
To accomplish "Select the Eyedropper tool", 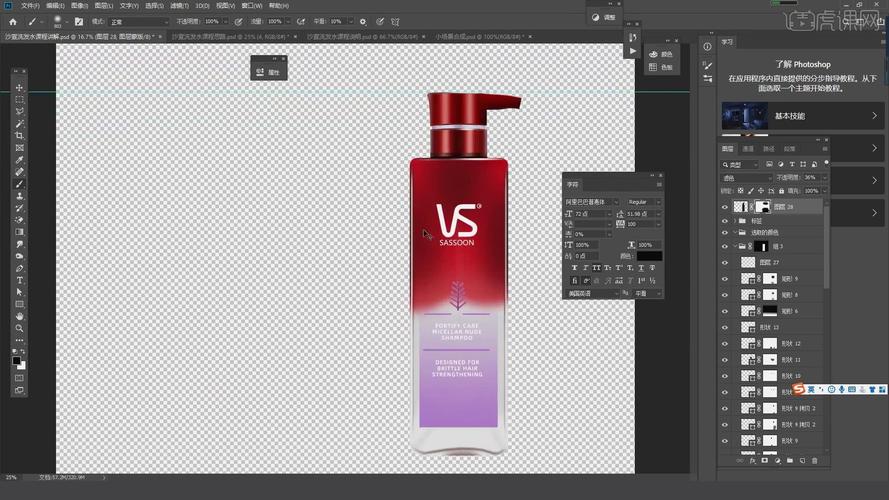I will pyautogui.click(x=19, y=160).
